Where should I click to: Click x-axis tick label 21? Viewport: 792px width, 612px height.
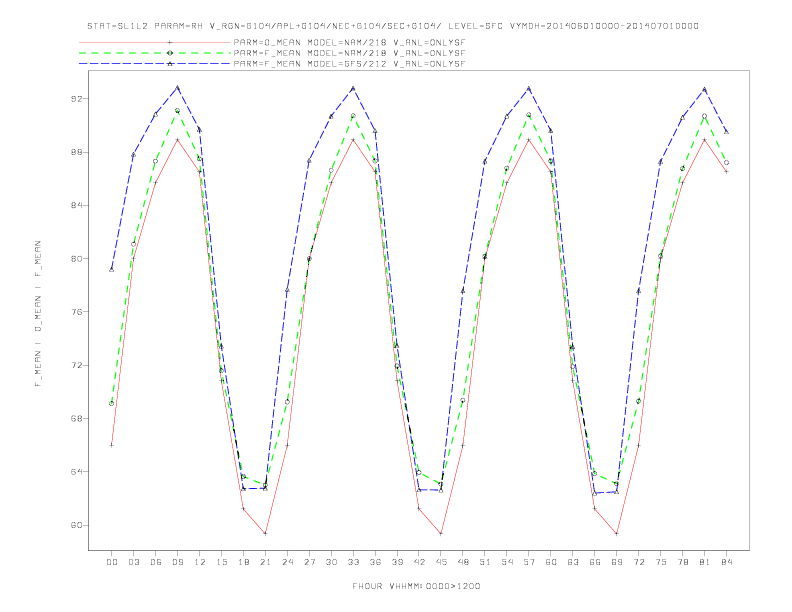(265, 562)
